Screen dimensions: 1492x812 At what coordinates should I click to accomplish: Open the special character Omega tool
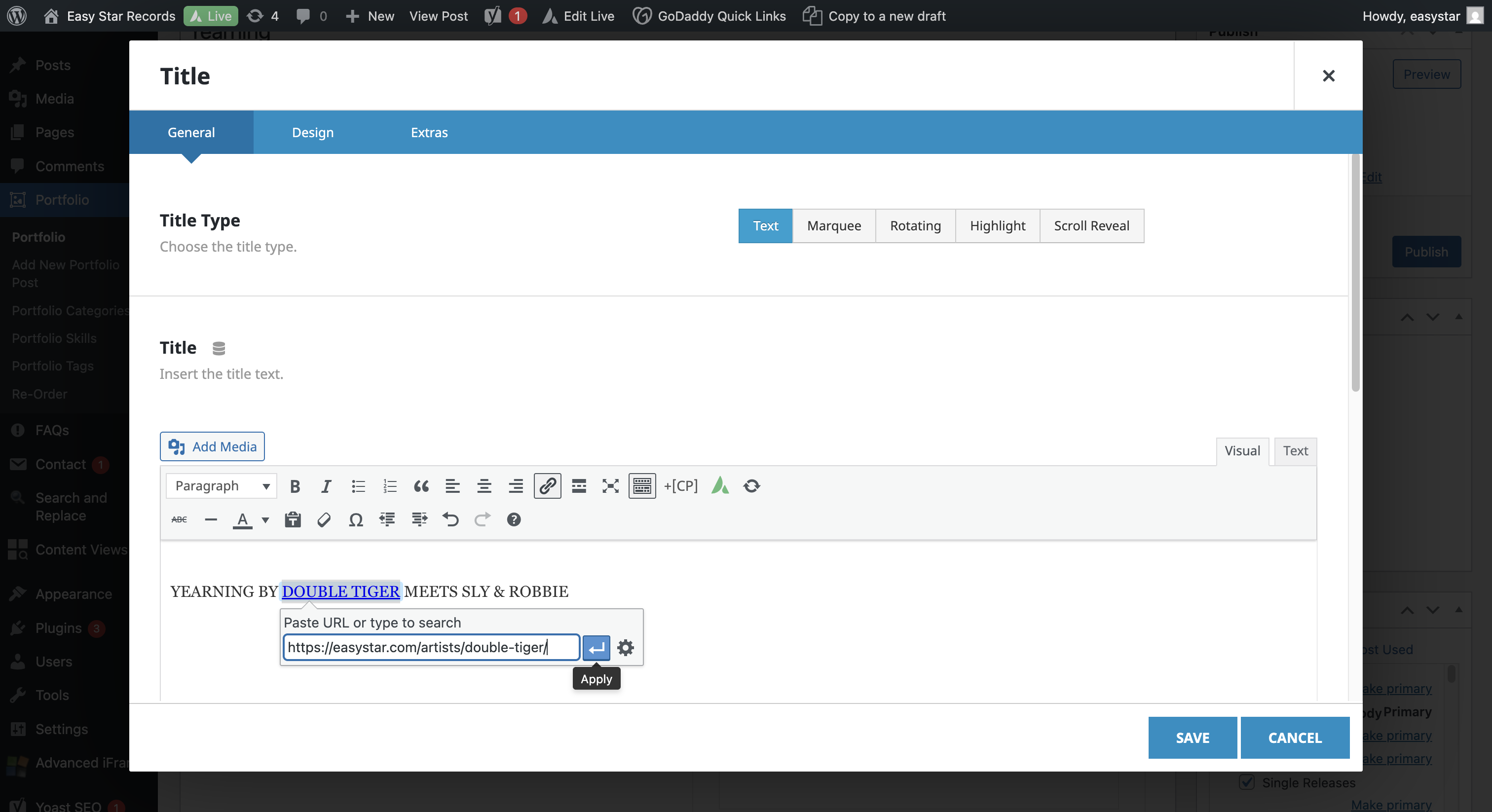pyautogui.click(x=356, y=519)
